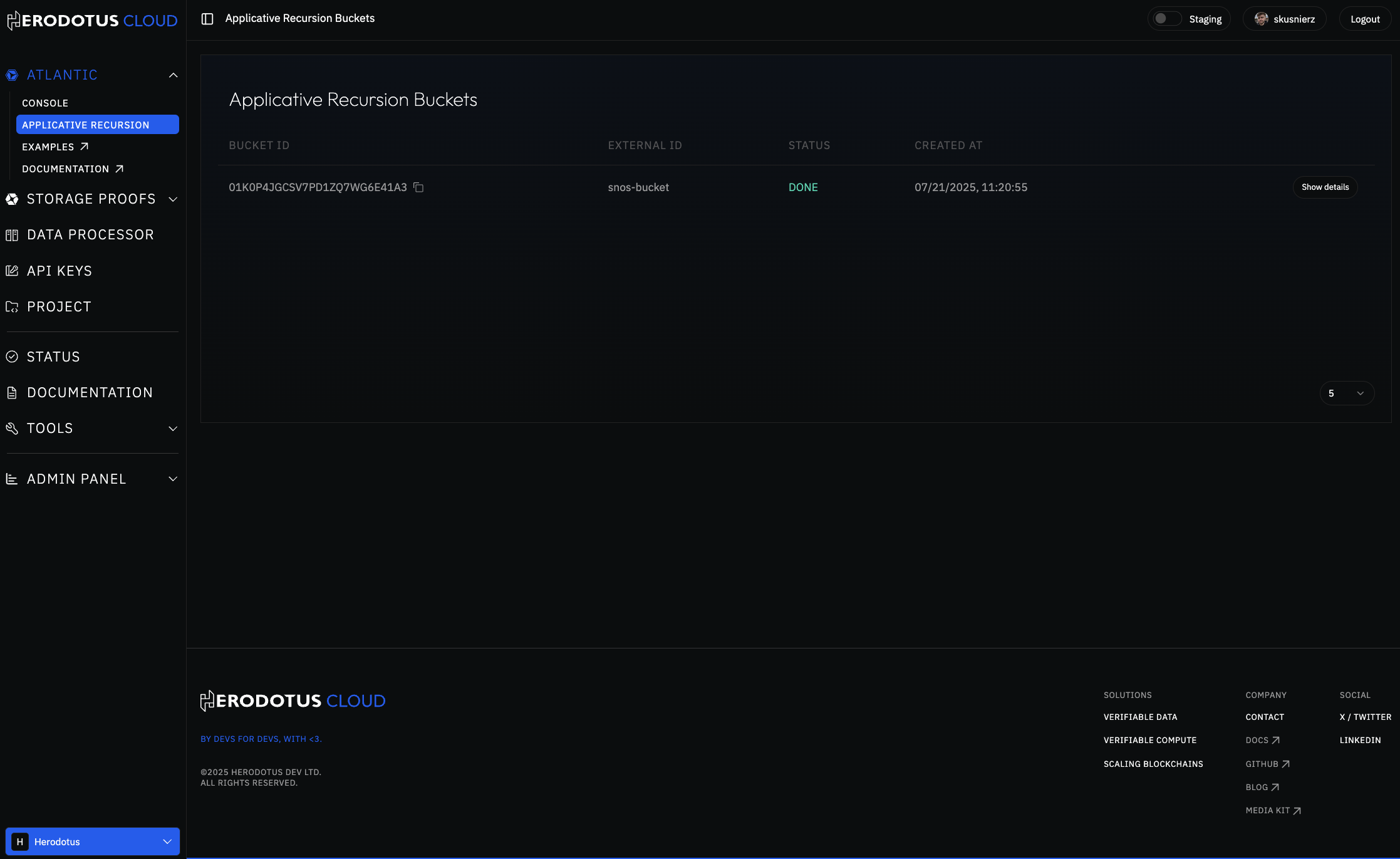
Task: Click the sidebar collapse panel icon
Action: tap(207, 19)
